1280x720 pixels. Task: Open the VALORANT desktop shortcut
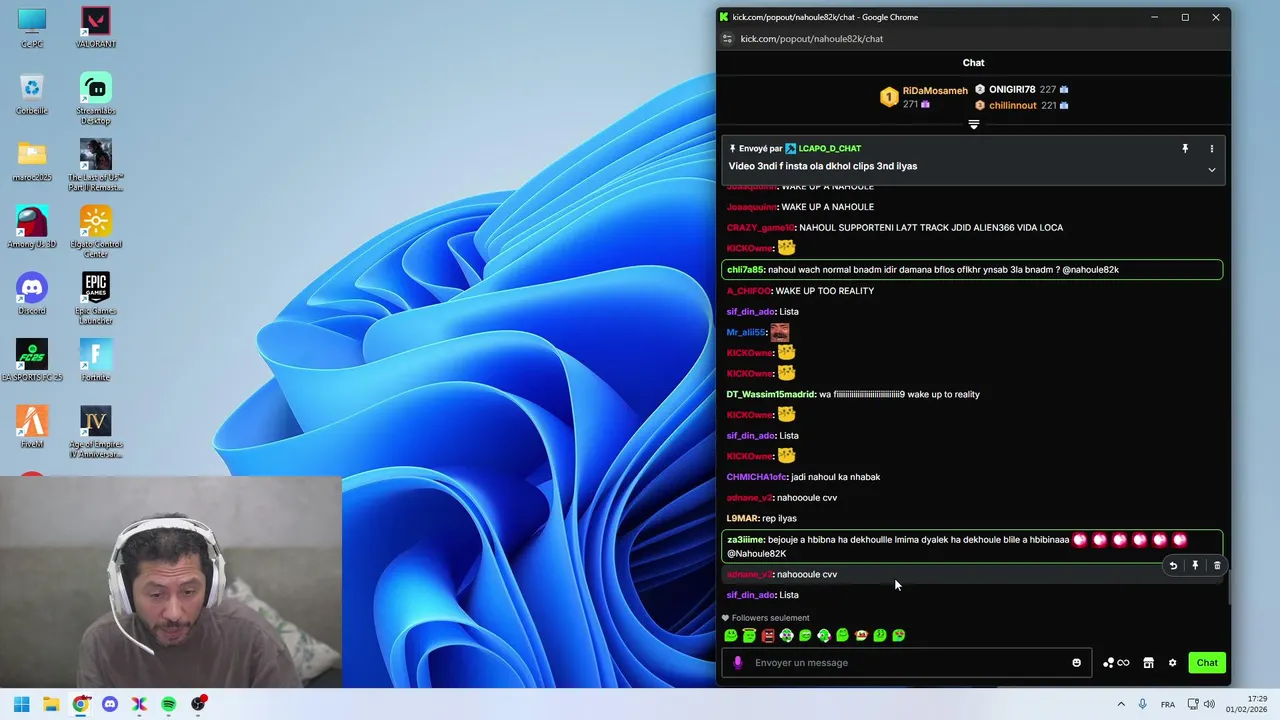pos(96,28)
